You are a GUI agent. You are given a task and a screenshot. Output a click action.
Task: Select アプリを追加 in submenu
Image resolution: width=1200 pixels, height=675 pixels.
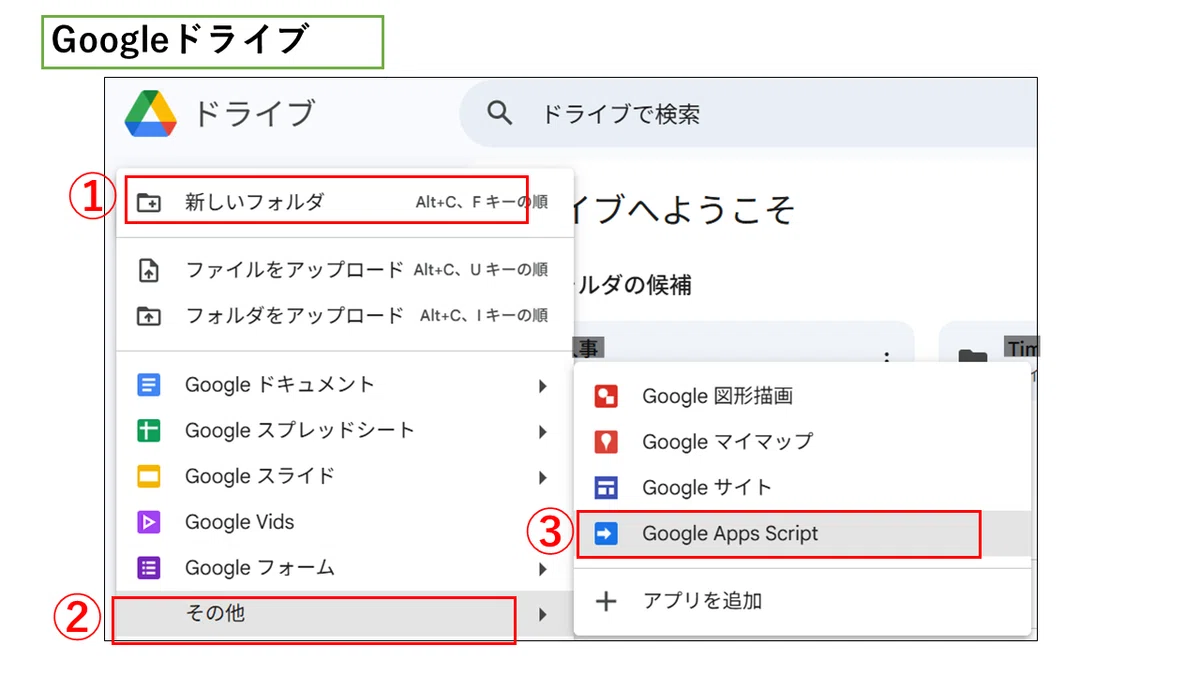coord(803,601)
